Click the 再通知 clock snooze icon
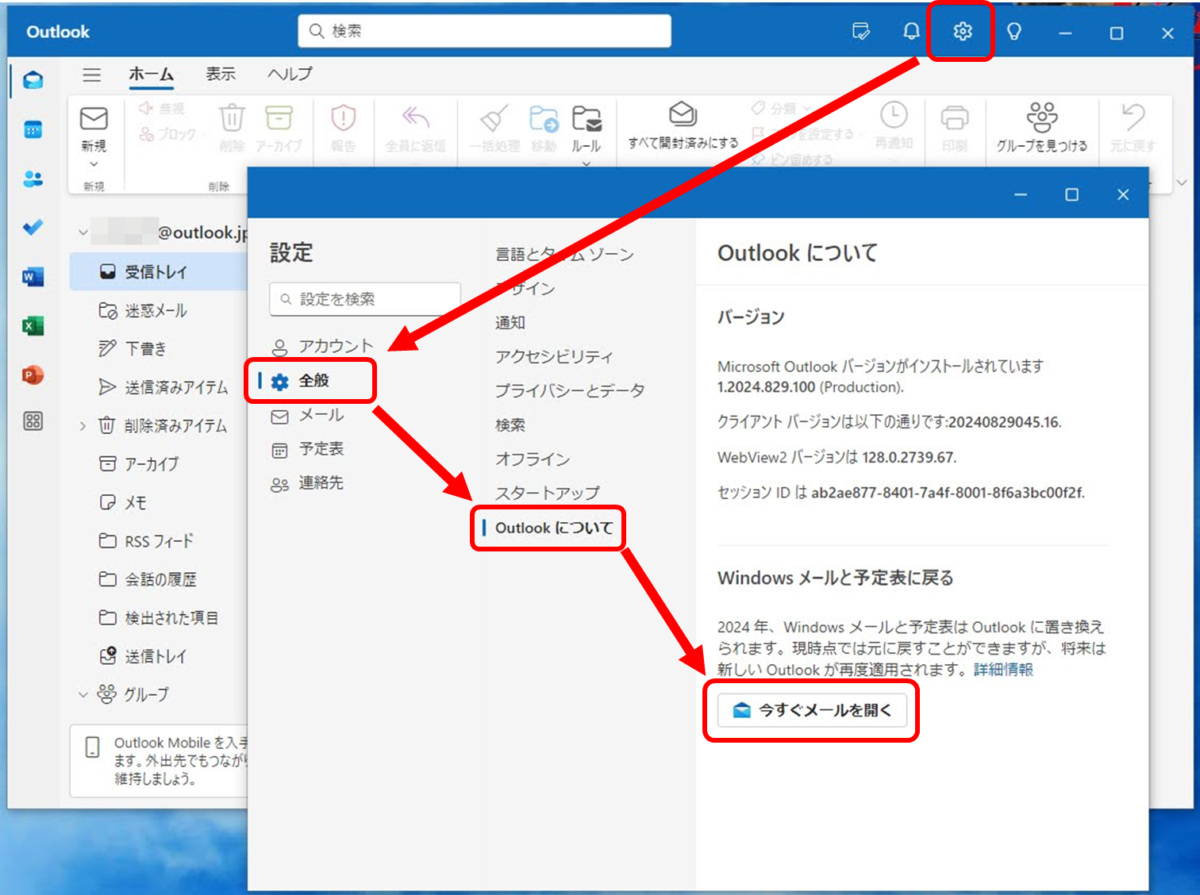Viewport: 1200px width, 895px height. click(x=893, y=114)
